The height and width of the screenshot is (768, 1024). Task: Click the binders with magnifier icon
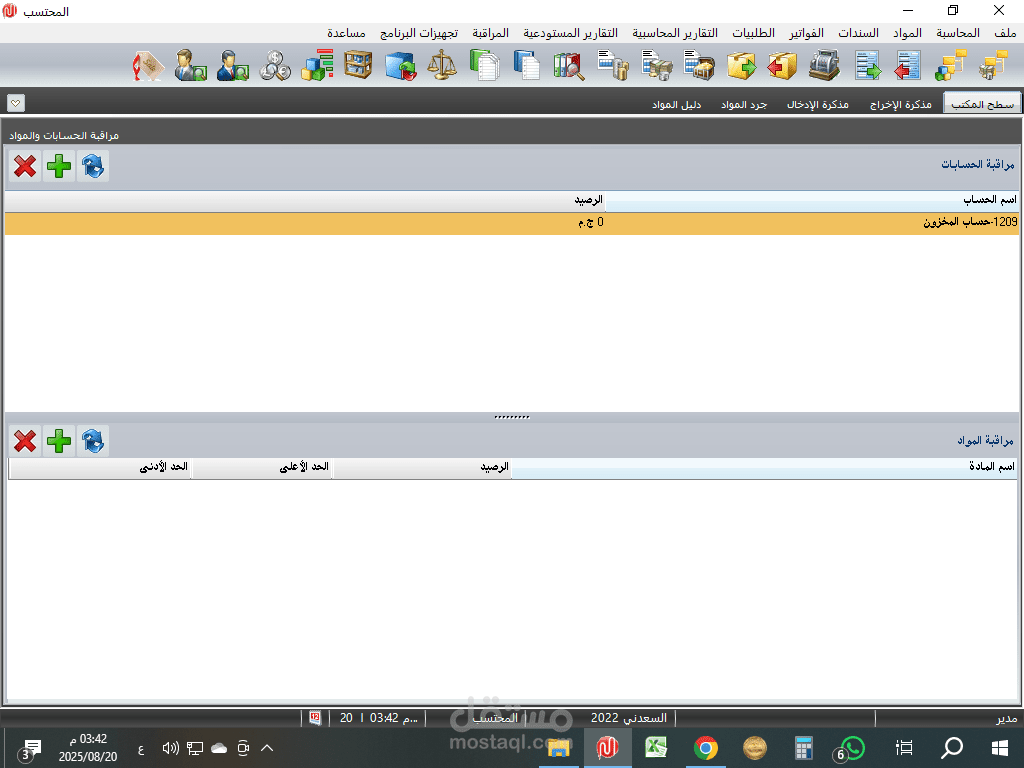[569, 66]
